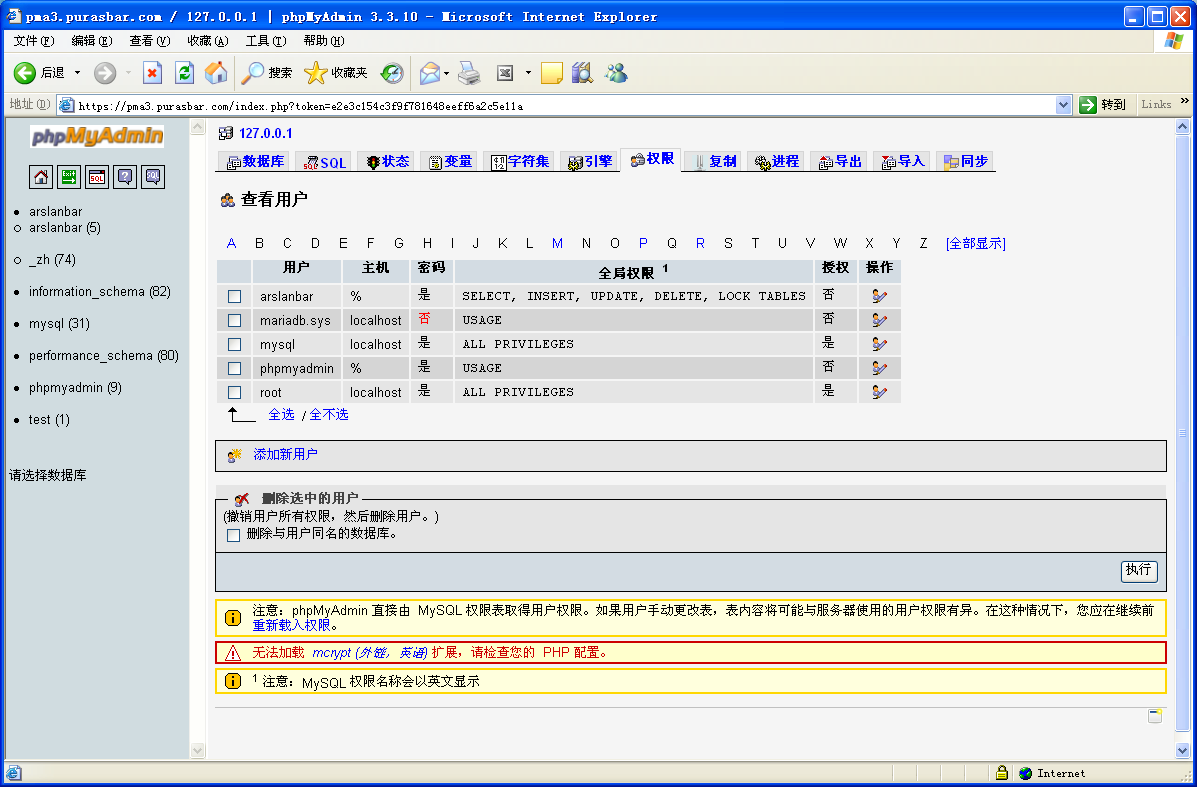Check the box for user phpmyadmin
Viewport: 1197px width, 787px height.
click(x=234, y=369)
